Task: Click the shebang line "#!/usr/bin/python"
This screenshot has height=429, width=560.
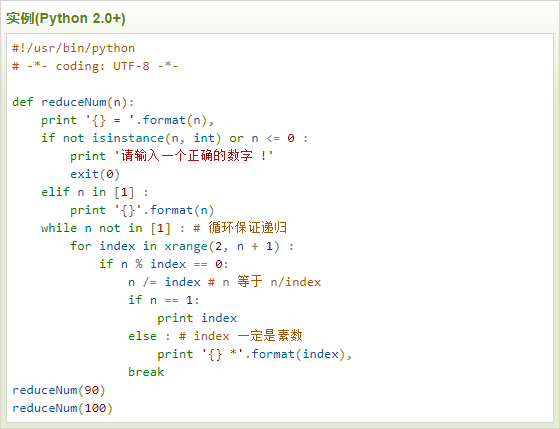Action: [74, 48]
